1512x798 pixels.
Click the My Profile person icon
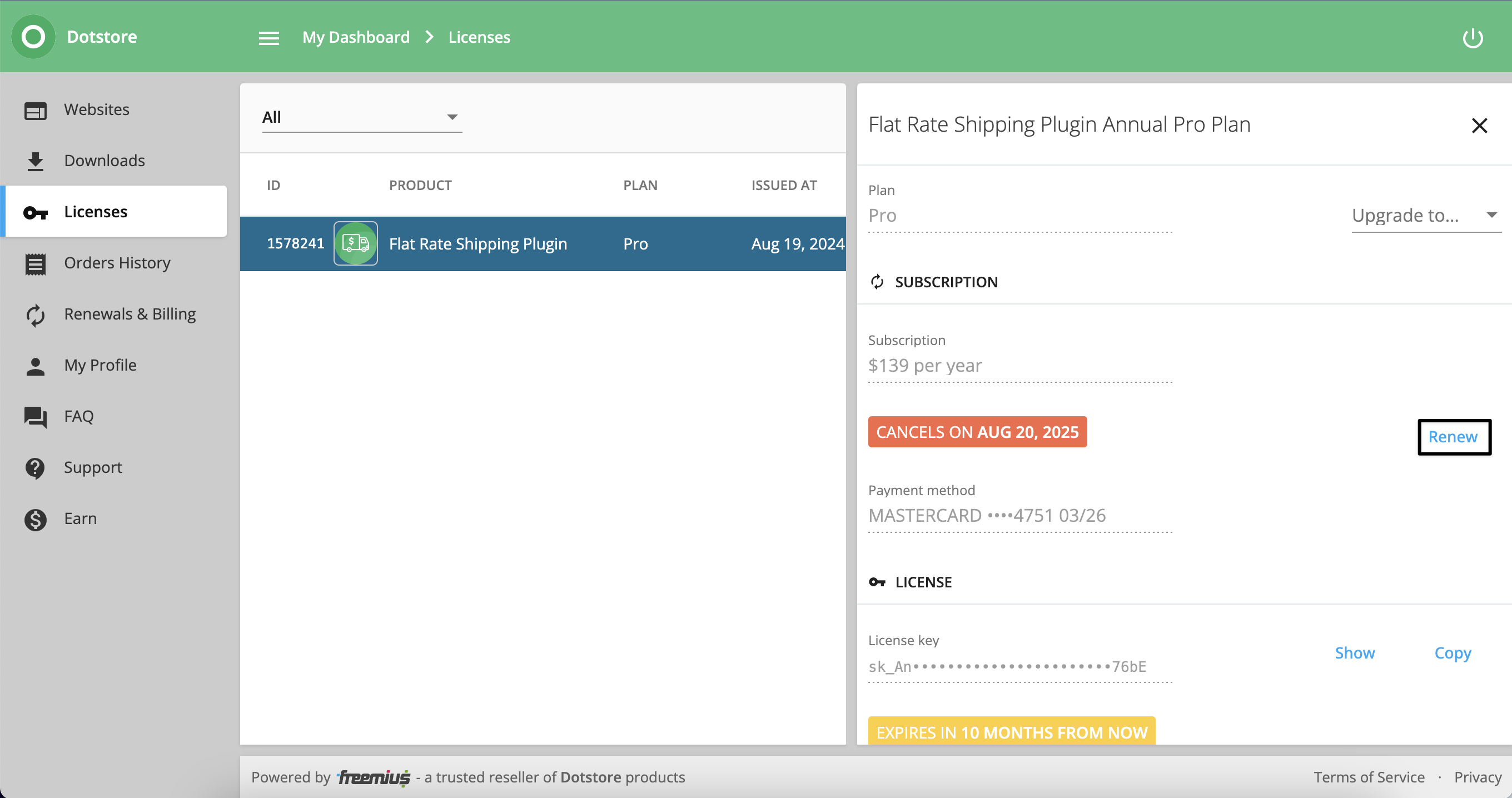pos(35,366)
